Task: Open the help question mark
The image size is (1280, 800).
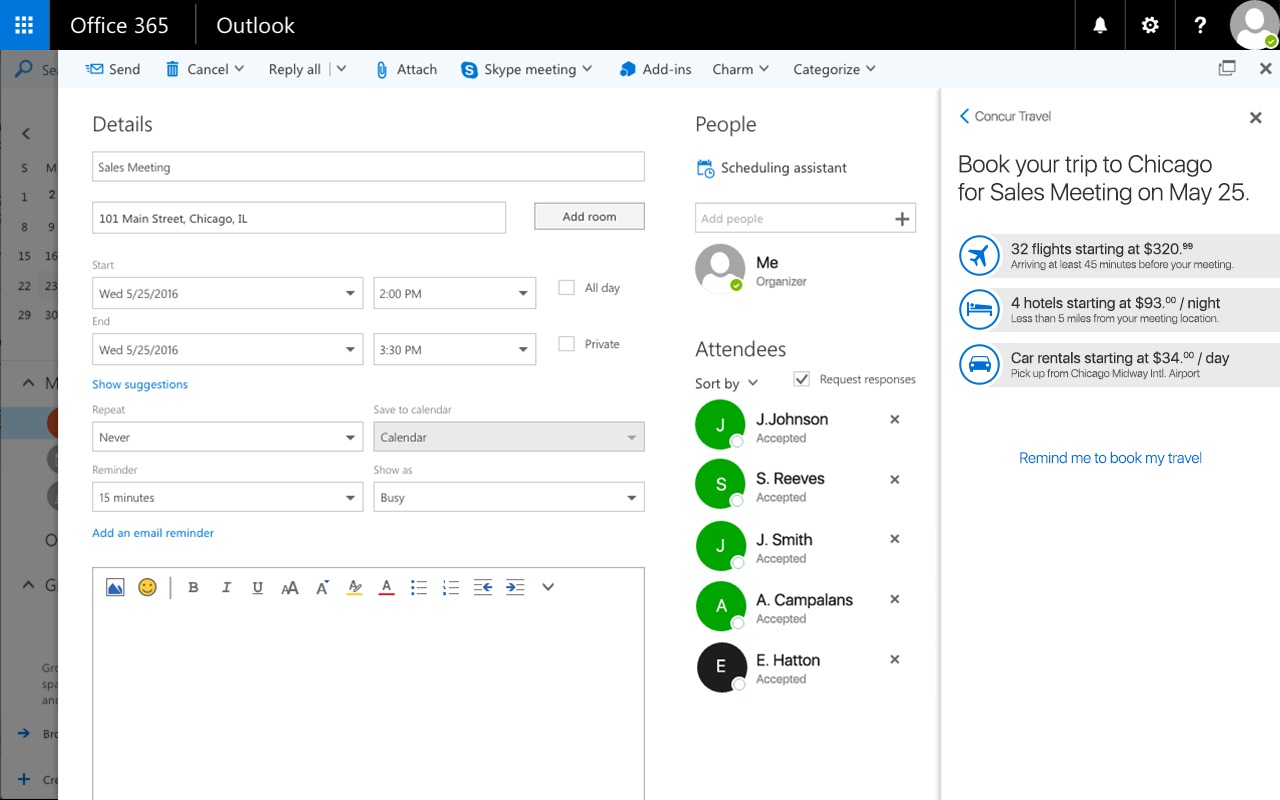Action: click(1200, 25)
